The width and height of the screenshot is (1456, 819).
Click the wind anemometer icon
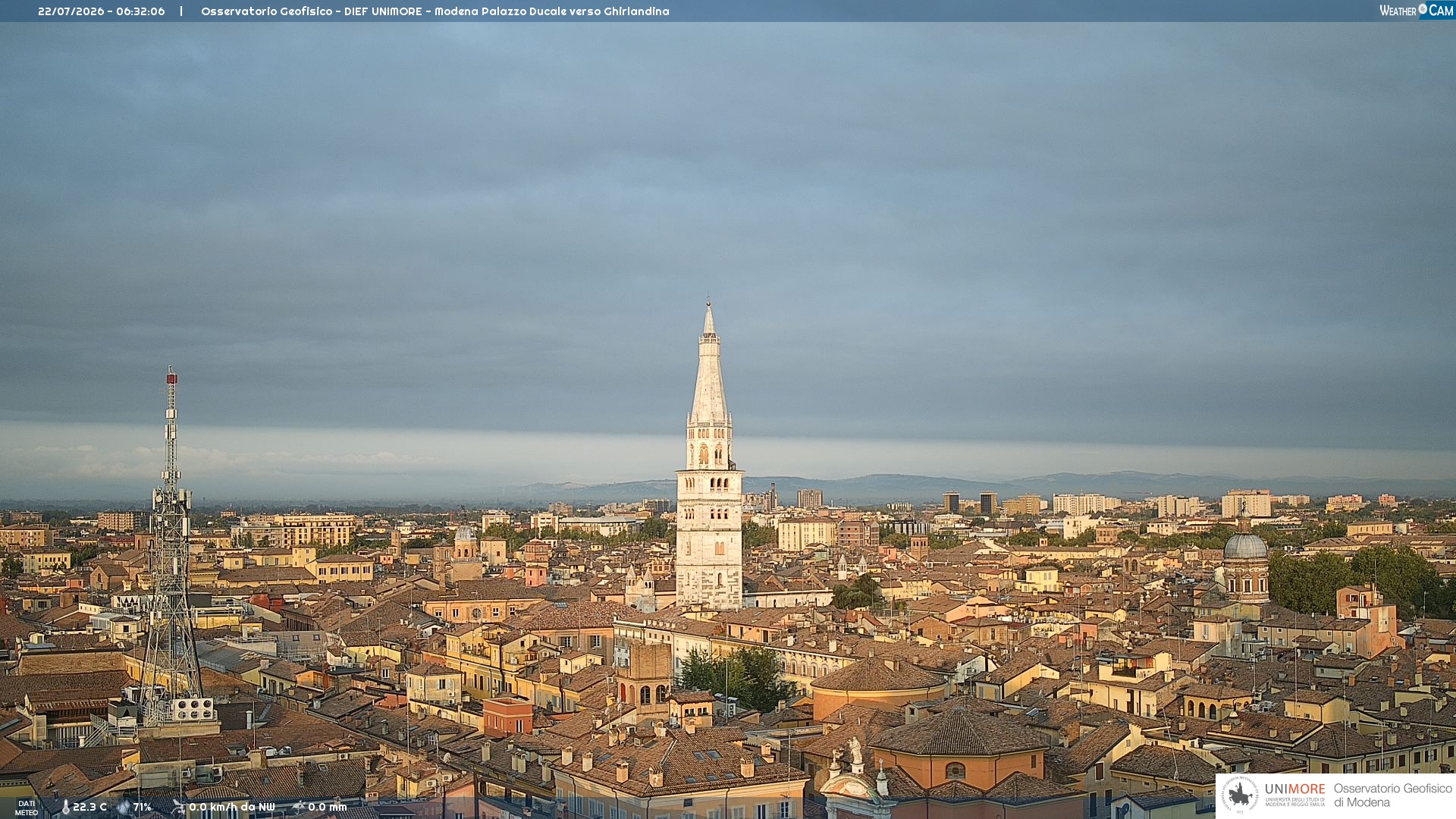(178, 807)
